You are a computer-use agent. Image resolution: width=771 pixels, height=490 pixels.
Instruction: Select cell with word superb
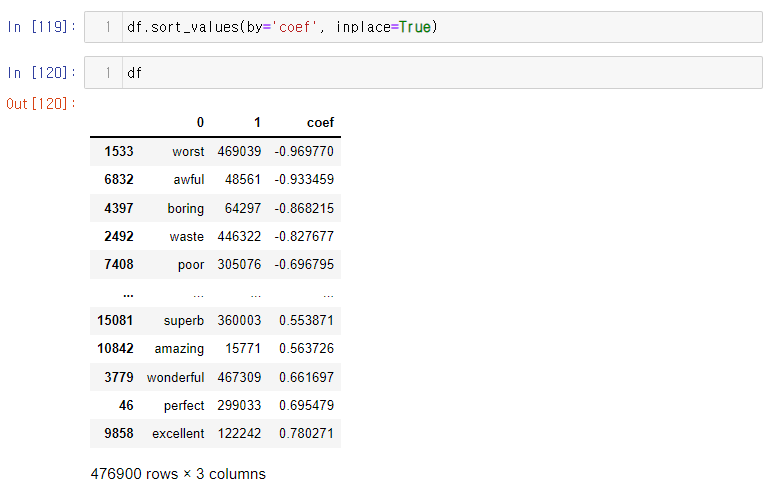tap(183, 320)
